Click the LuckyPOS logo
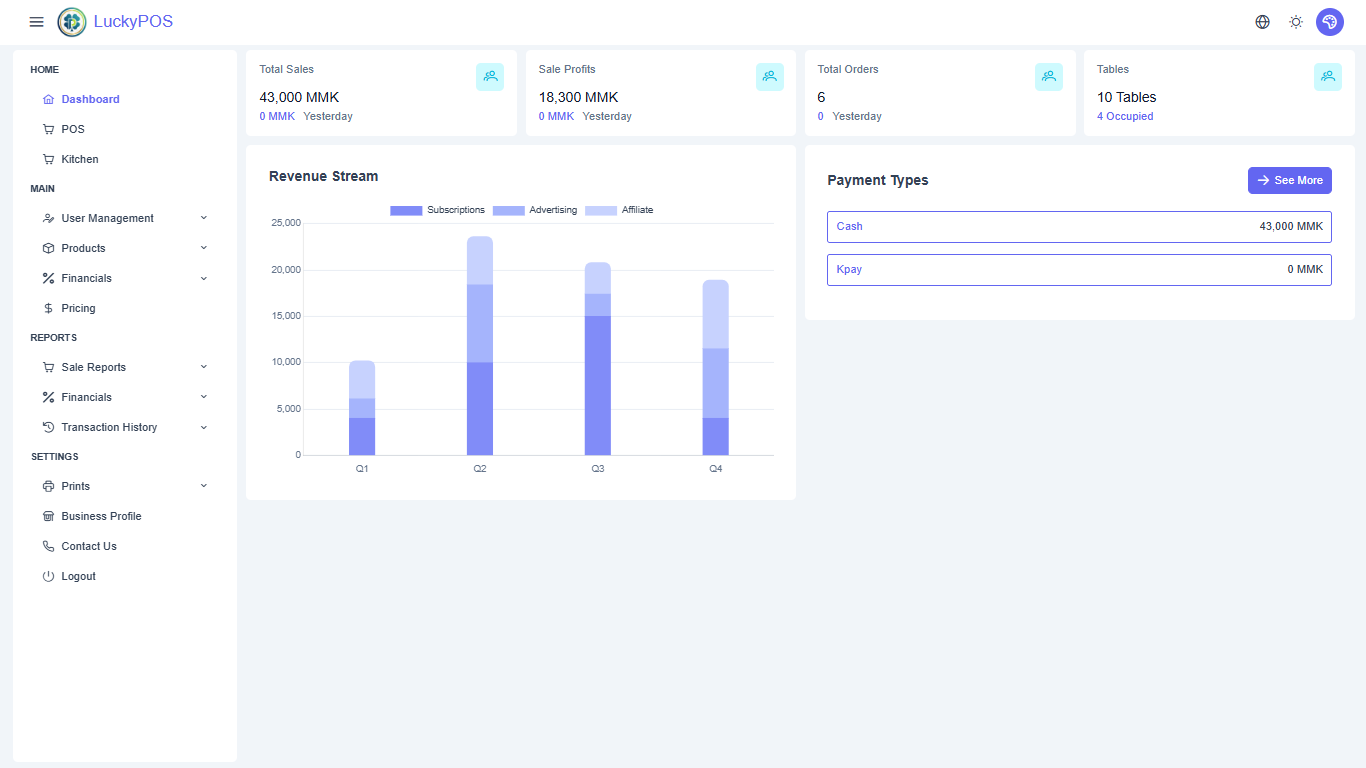This screenshot has height=768, width=1366. 72,22
